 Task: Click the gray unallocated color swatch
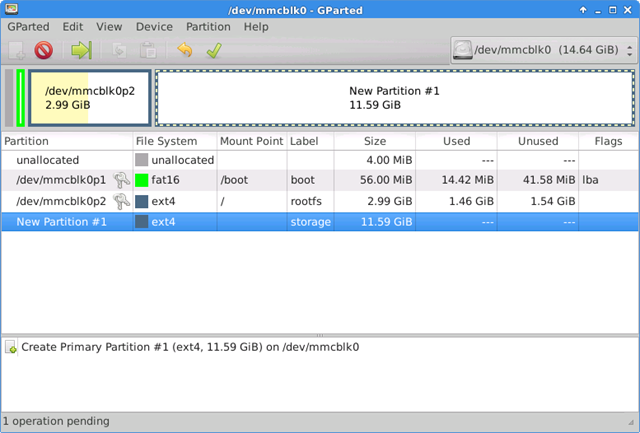tap(142, 160)
